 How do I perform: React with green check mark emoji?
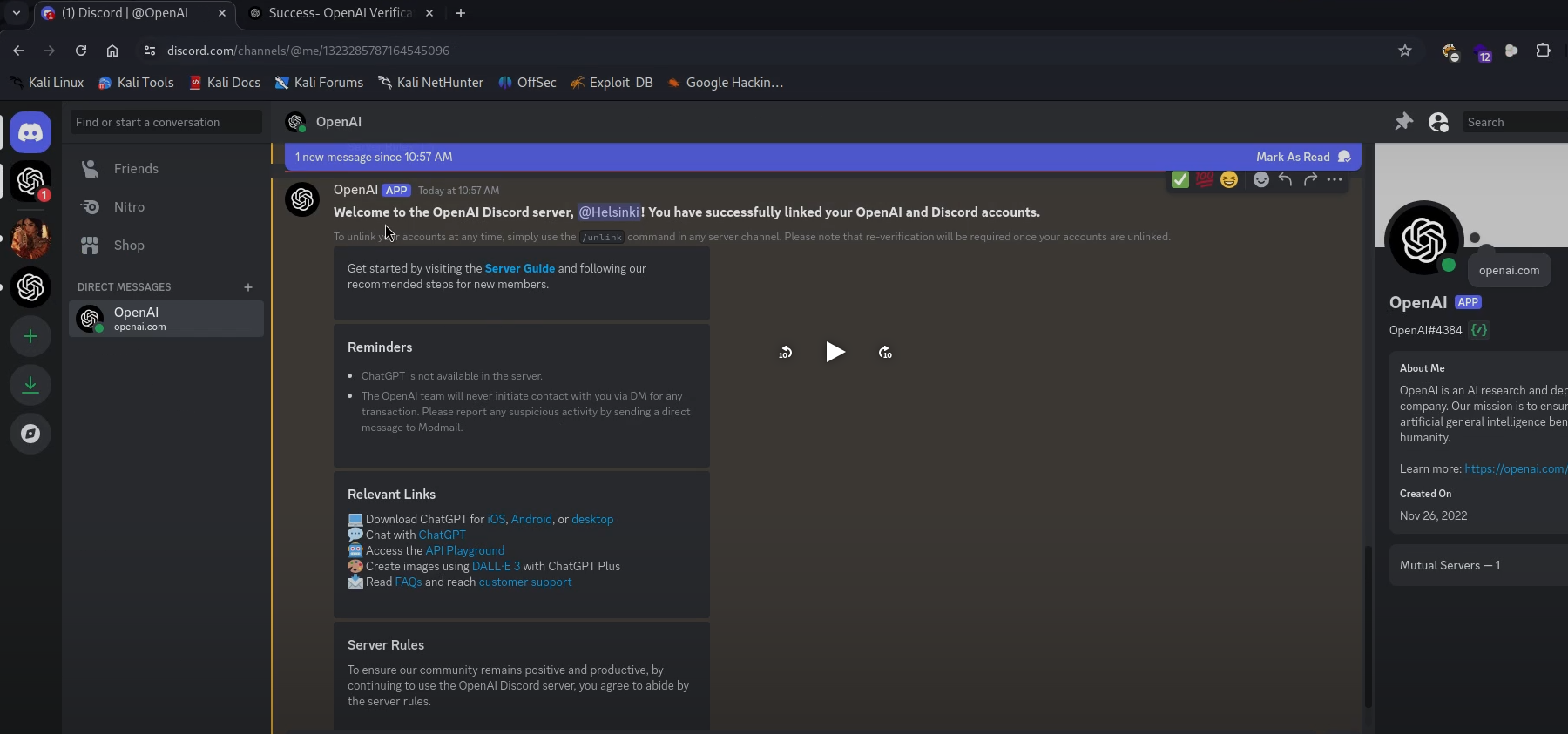click(x=1180, y=179)
